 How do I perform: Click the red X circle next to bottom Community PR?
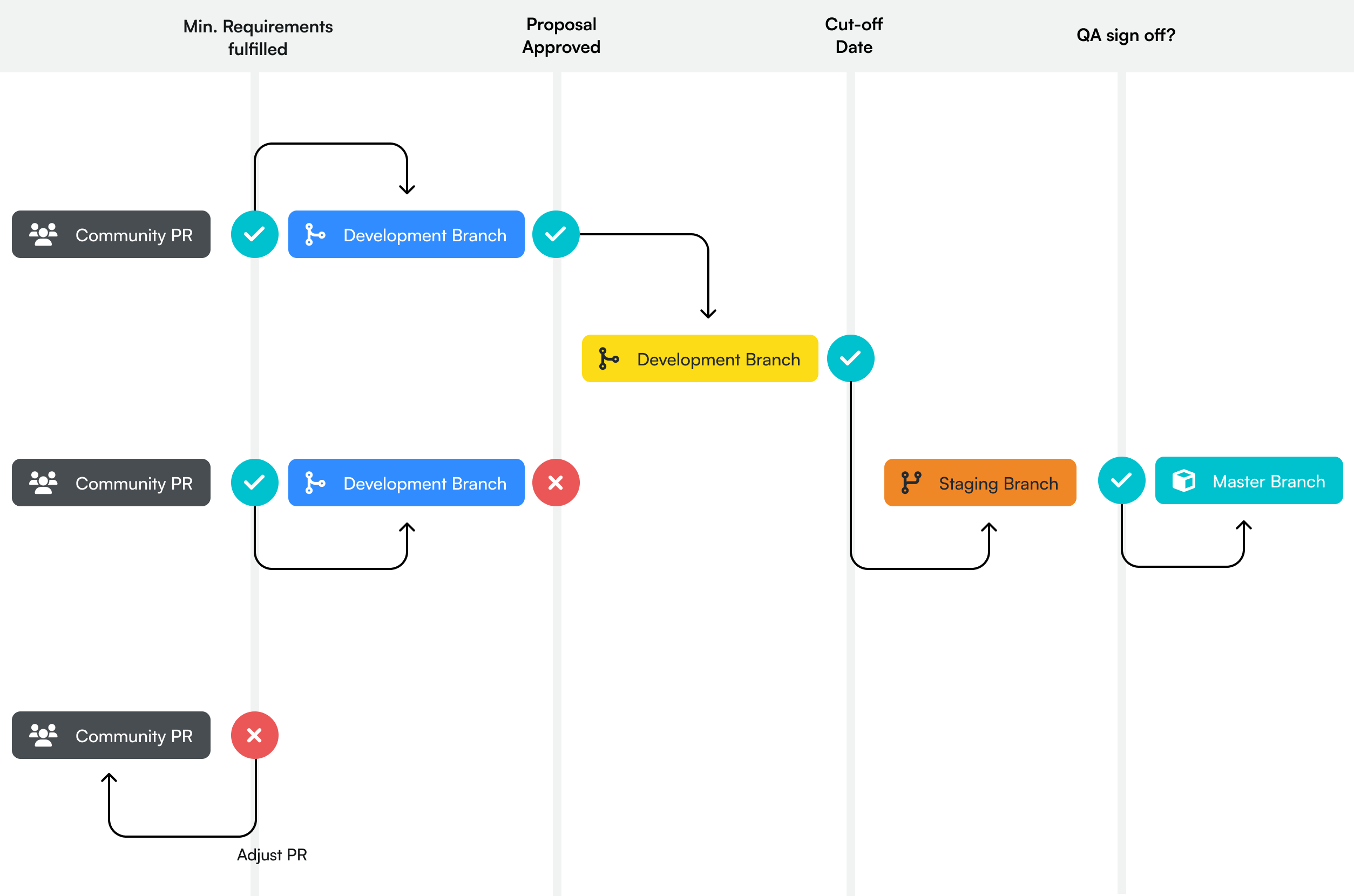click(254, 736)
